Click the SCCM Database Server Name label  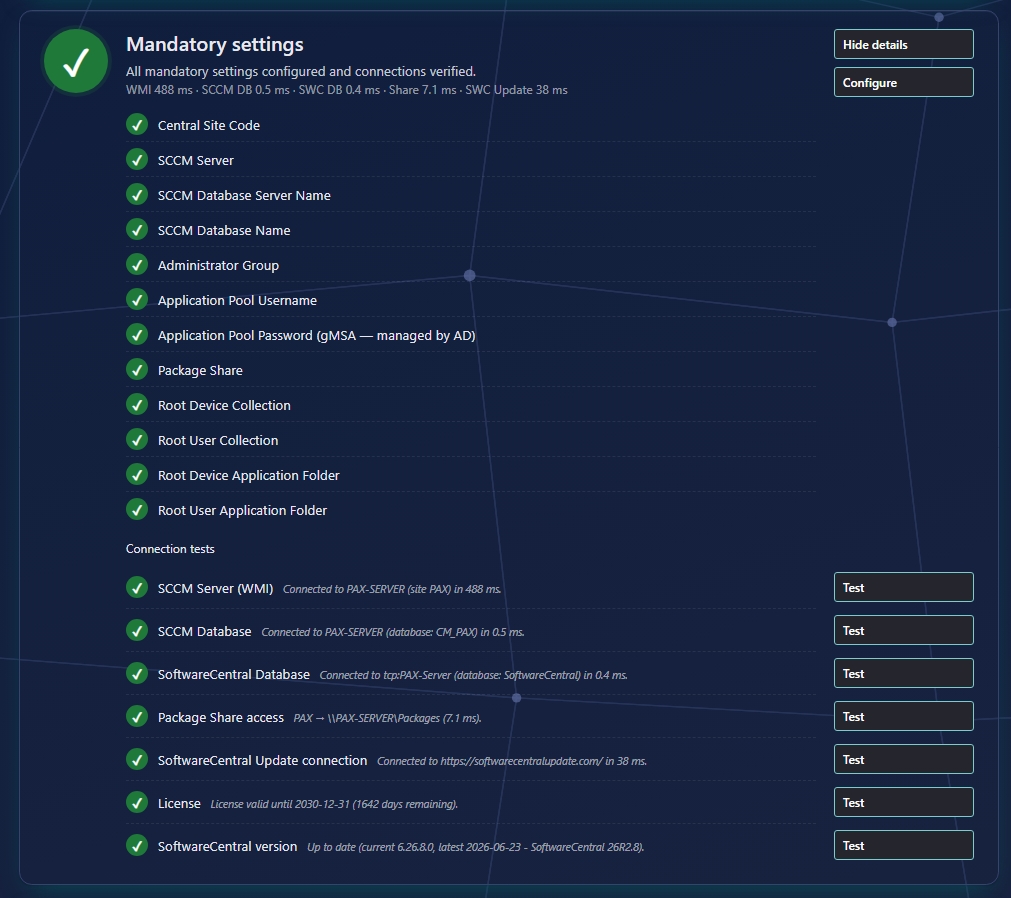(244, 195)
